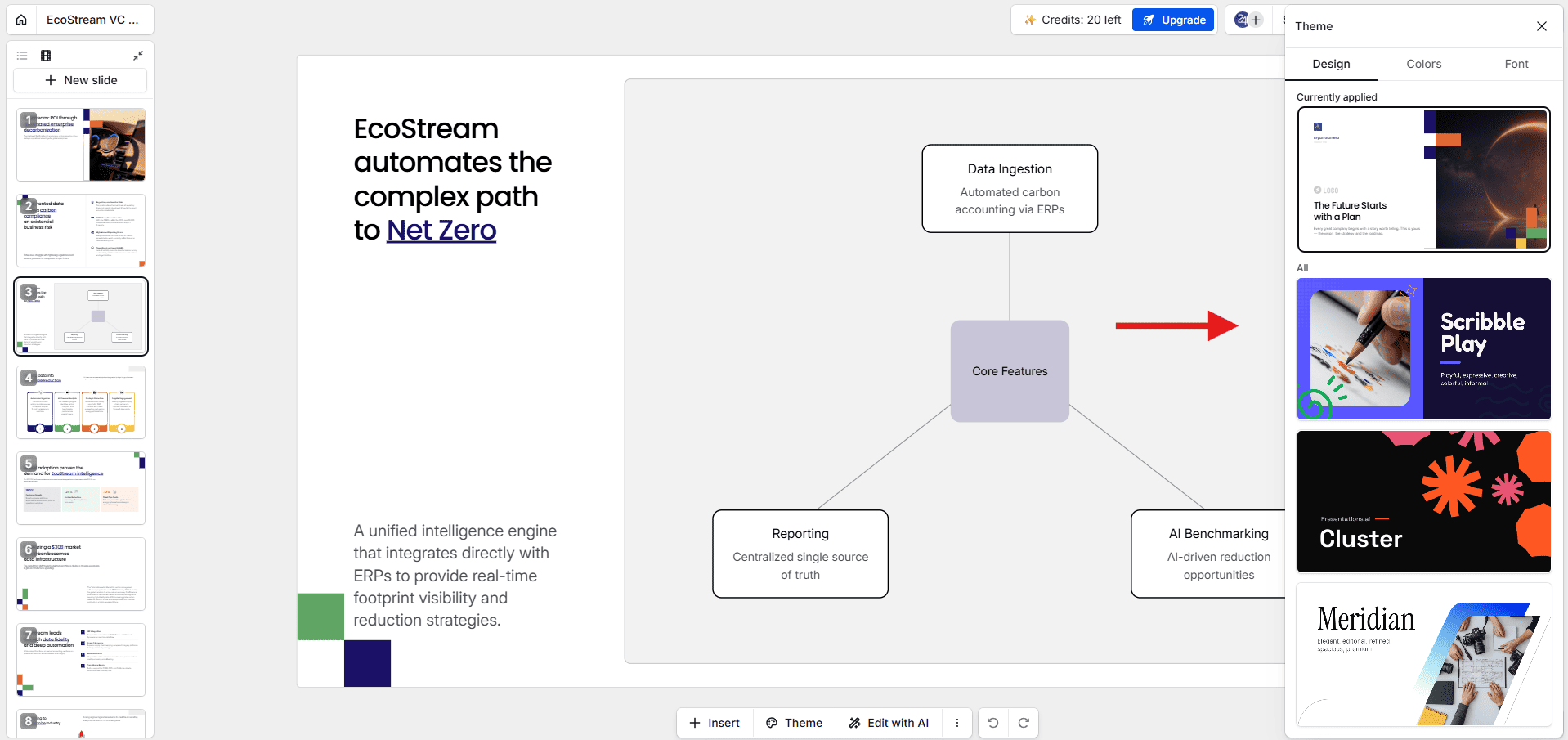Switch to the Colors tab
Image resolution: width=1568 pixels, height=740 pixels.
coord(1423,64)
